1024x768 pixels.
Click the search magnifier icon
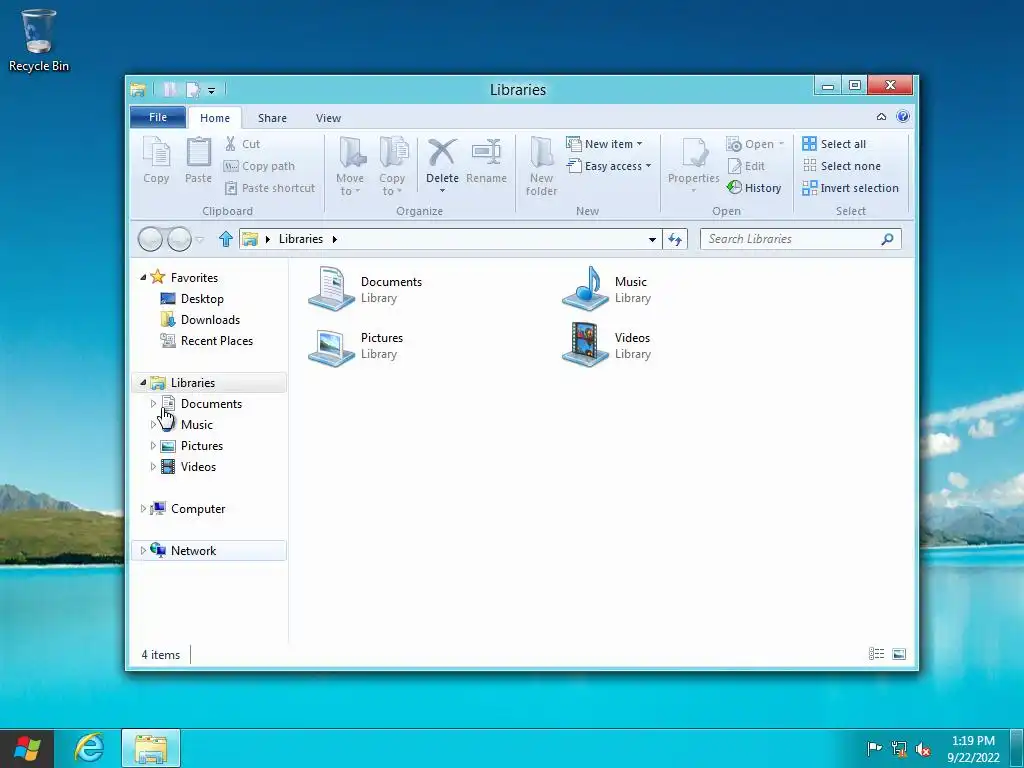[x=887, y=239]
